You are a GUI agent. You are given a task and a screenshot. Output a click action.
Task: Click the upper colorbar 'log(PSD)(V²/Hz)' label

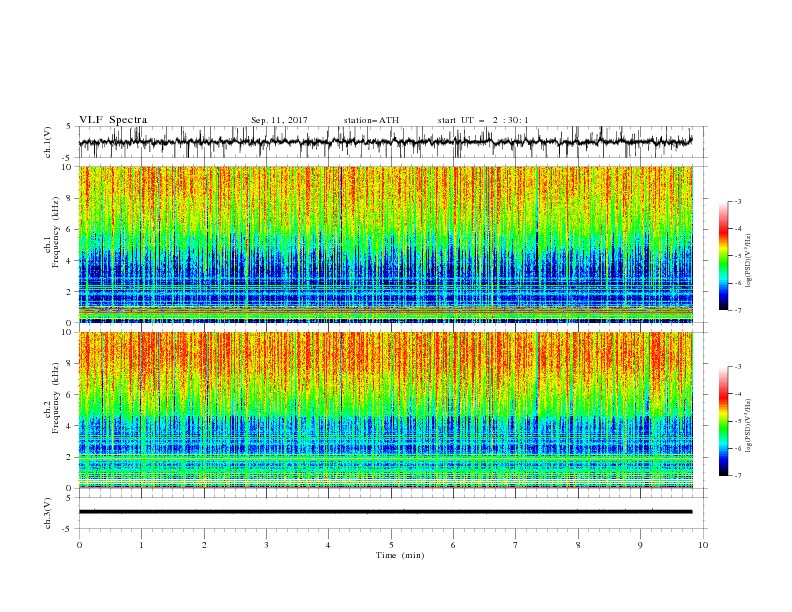[x=749, y=261]
